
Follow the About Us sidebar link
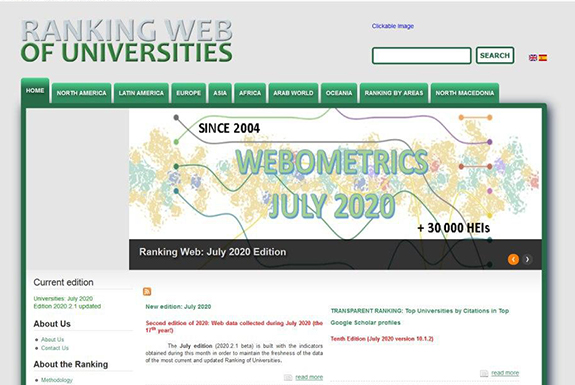(52, 340)
